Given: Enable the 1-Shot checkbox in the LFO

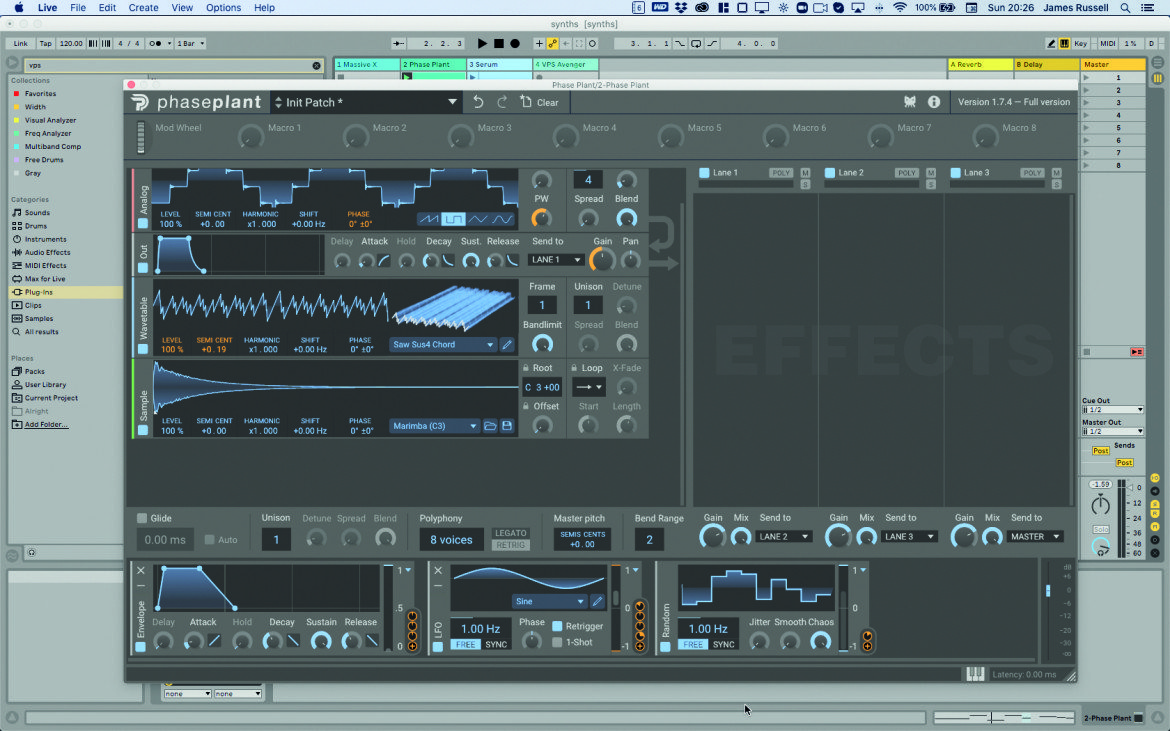Looking at the screenshot, I should coord(557,642).
